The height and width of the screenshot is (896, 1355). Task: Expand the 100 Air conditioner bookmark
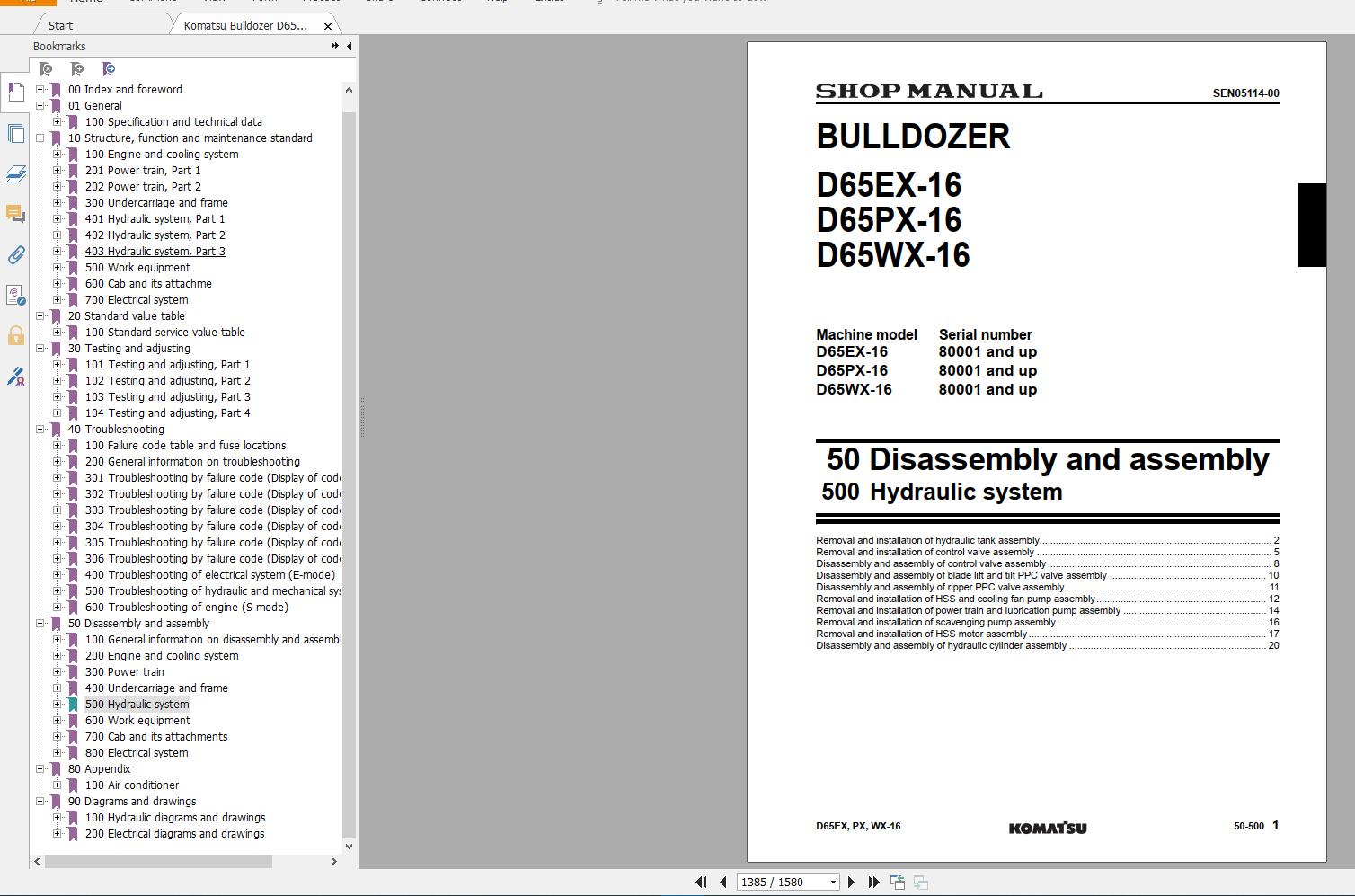57,785
